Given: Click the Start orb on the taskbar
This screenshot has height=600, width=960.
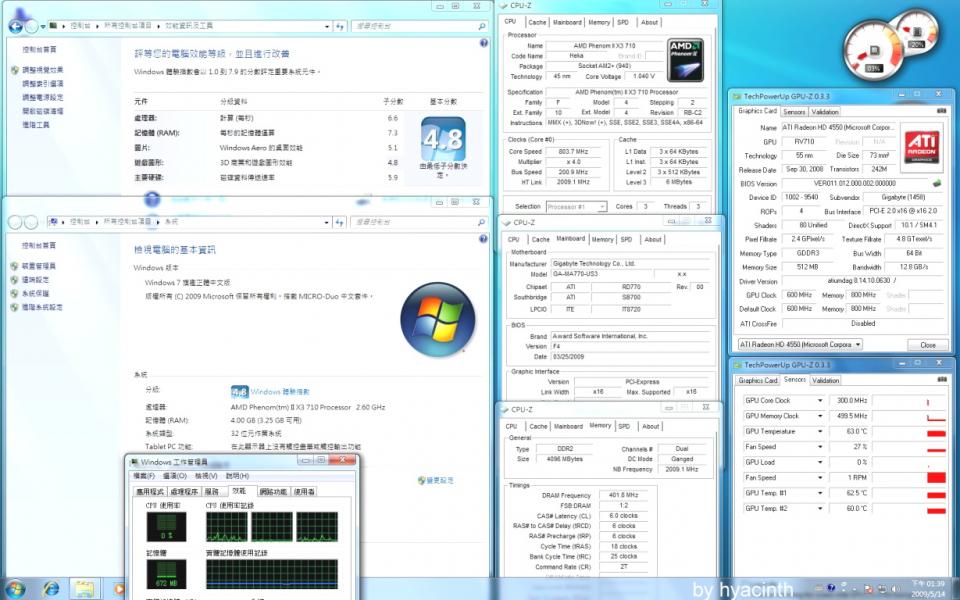Looking at the screenshot, I should coord(14,589).
